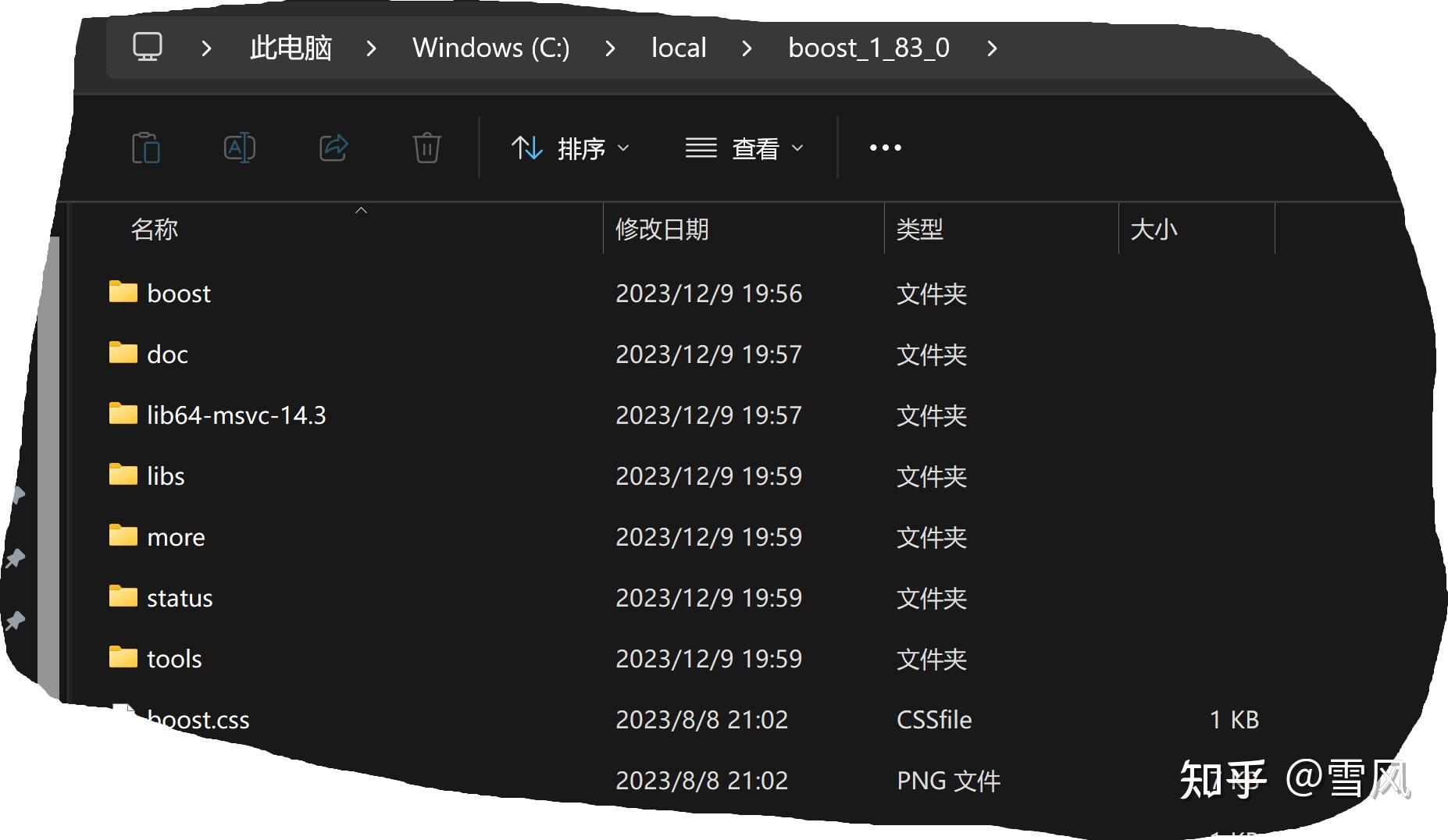This screenshot has width=1448, height=840.
Task: Select the more folder icon
Action: click(x=123, y=535)
